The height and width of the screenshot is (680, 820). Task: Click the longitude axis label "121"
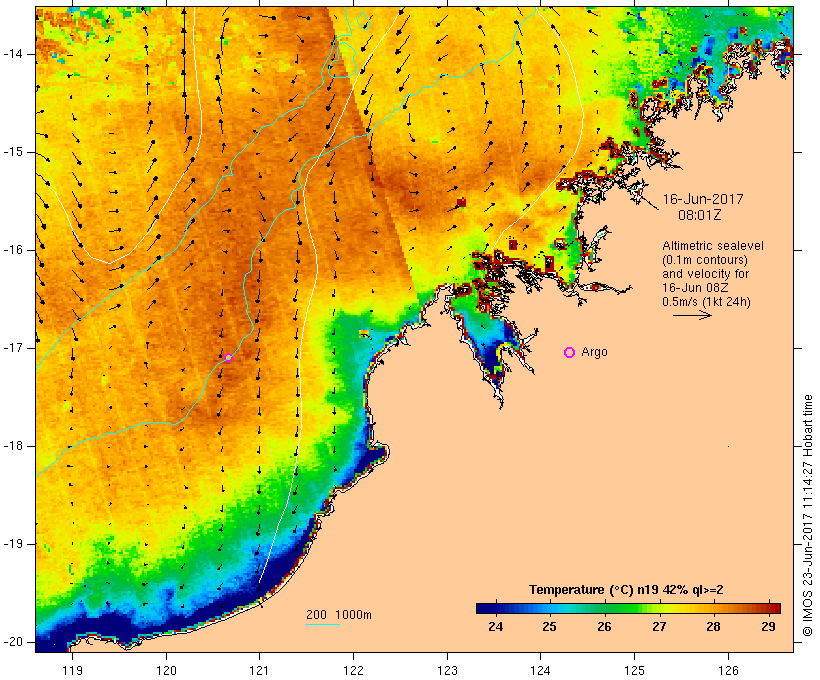coord(259,670)
